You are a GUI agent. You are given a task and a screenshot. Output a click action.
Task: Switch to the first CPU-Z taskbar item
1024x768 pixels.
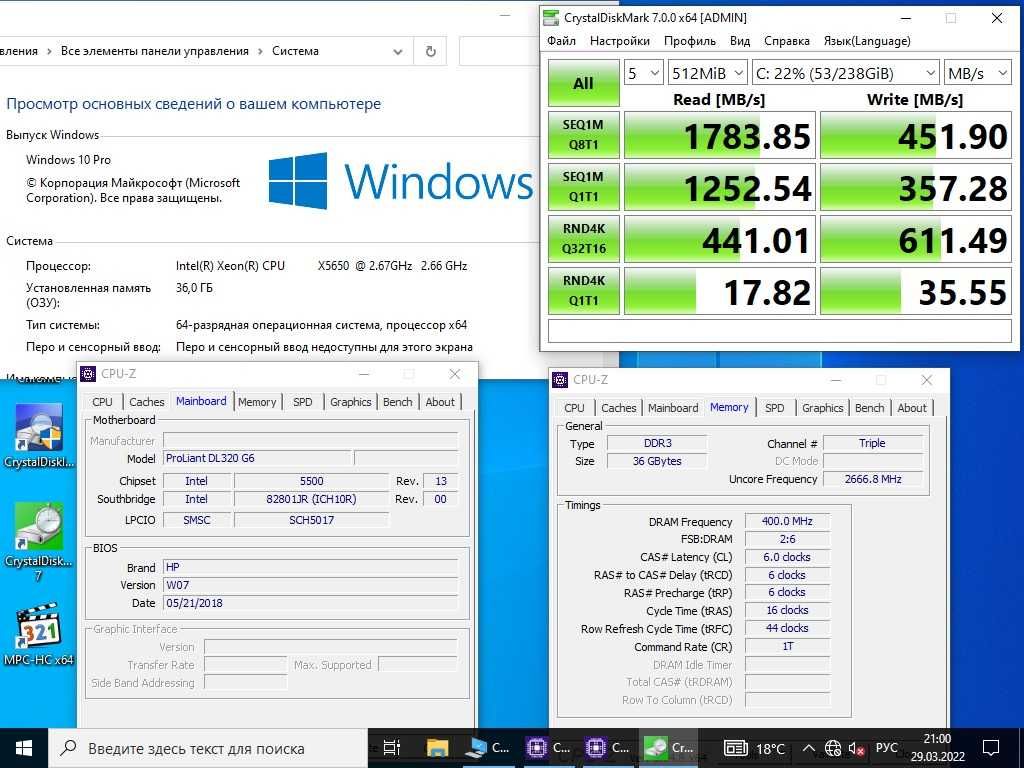(547, 748)
